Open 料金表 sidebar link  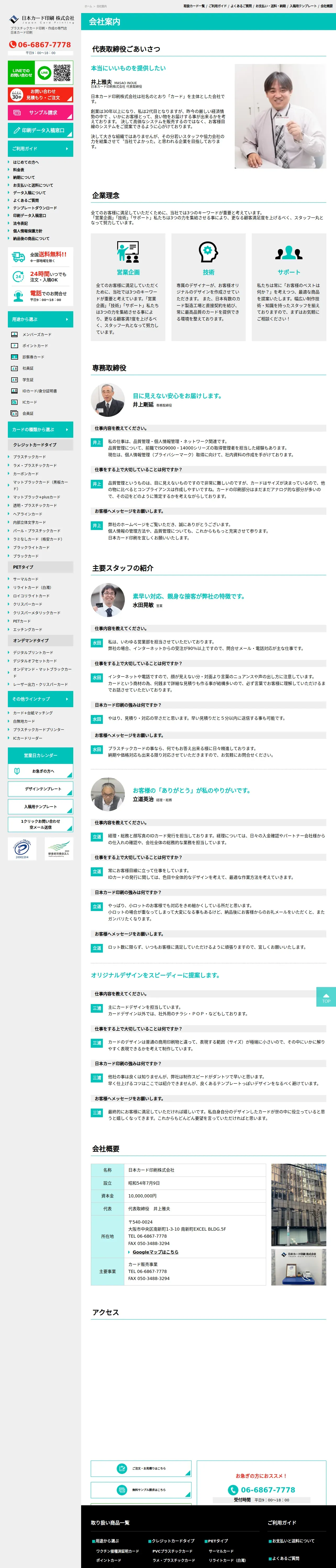[19, 170]
